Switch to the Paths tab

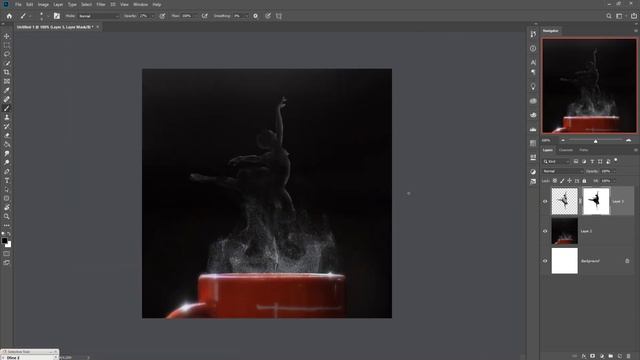point(584,150)
